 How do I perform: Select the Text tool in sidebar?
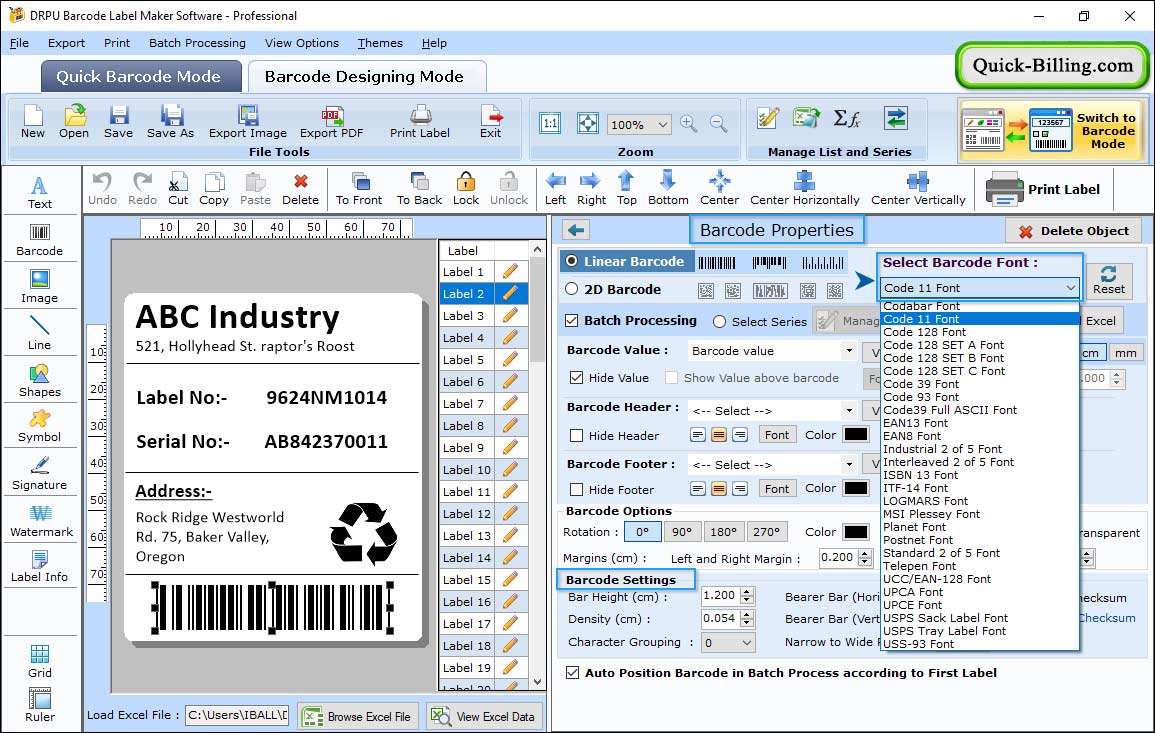point(40,192)
